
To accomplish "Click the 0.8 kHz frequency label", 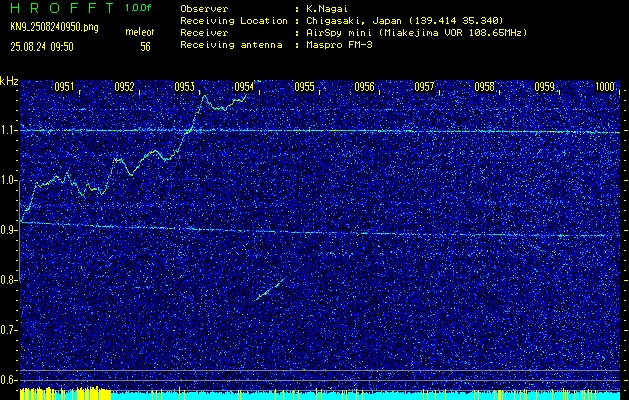I will (8, 280).
